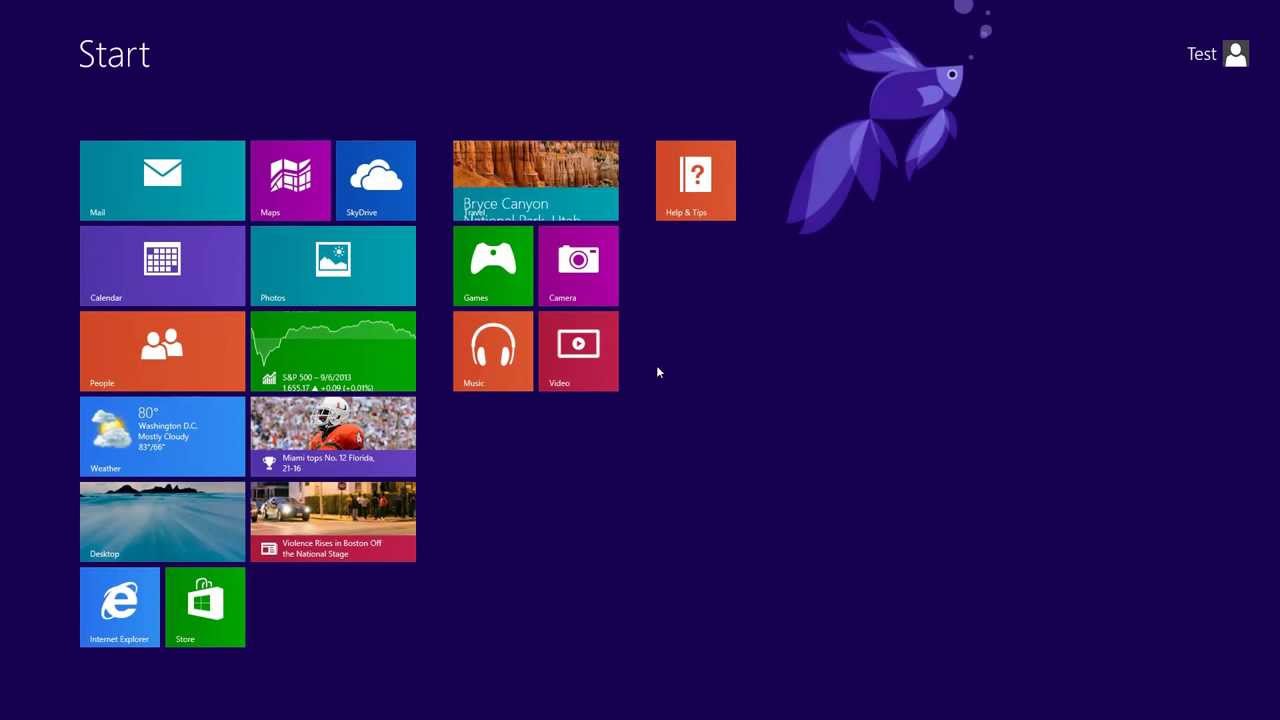
Task: Open the Desktop tile
Action: [x=162, y=522]
